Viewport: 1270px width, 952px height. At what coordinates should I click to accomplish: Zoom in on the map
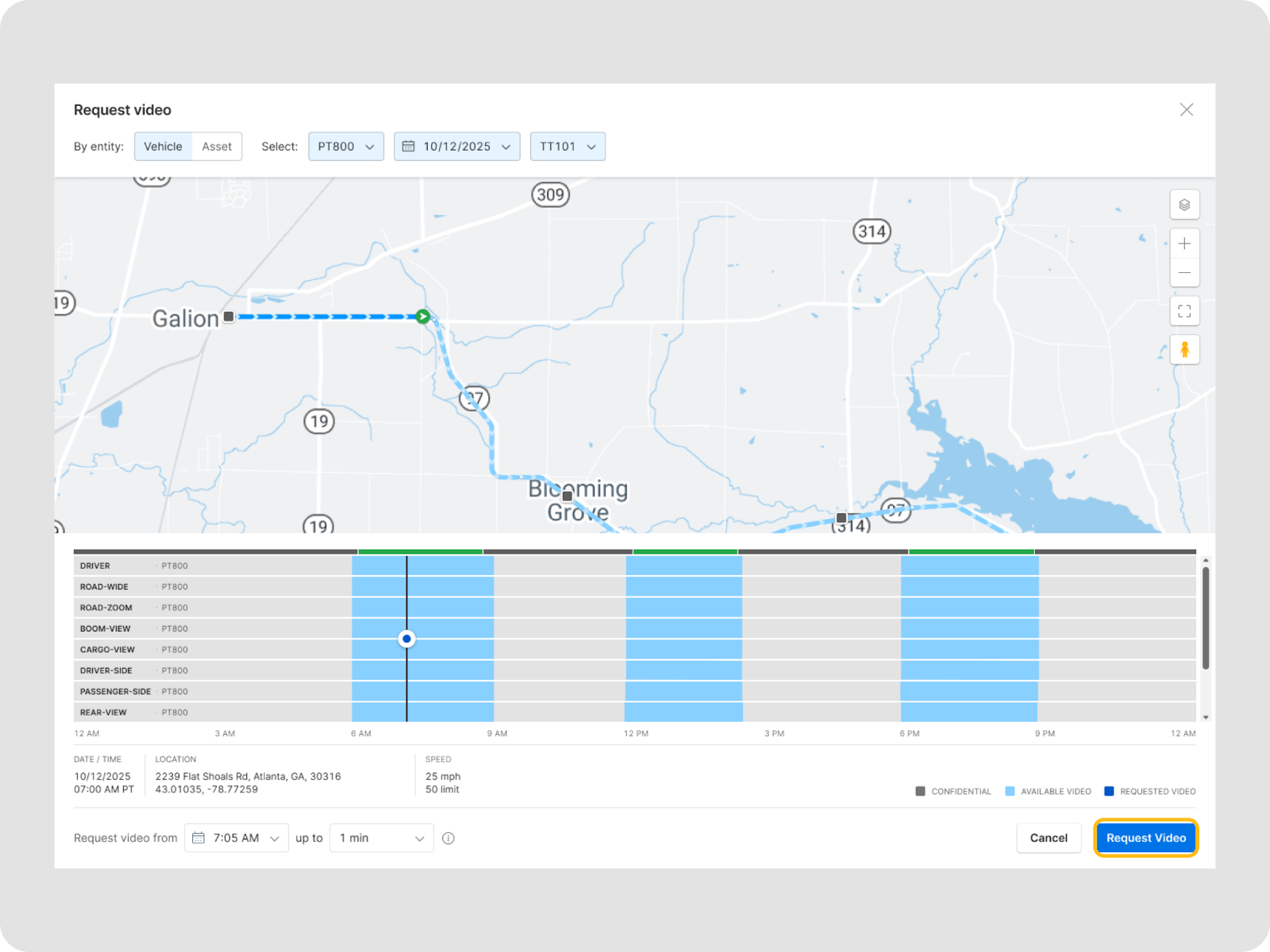(1184, 244)
